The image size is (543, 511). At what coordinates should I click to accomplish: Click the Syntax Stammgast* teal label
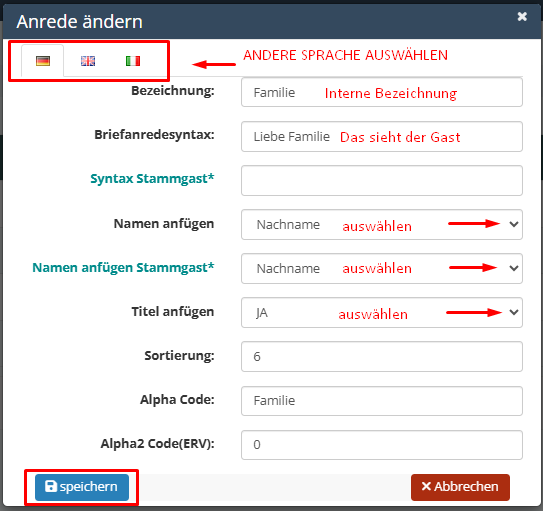point(152,179)
